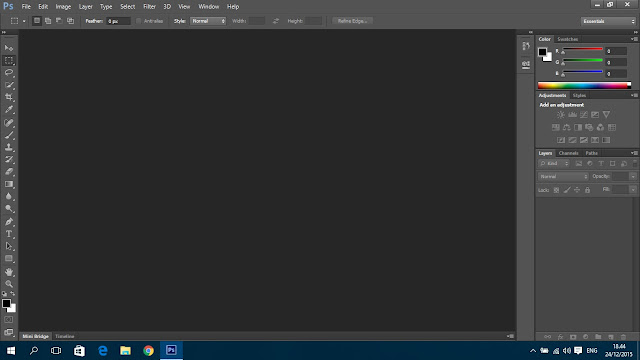Viewport: 640px width, 360px height.
Task: Select the Blur tool
Action: coord(9,196)
